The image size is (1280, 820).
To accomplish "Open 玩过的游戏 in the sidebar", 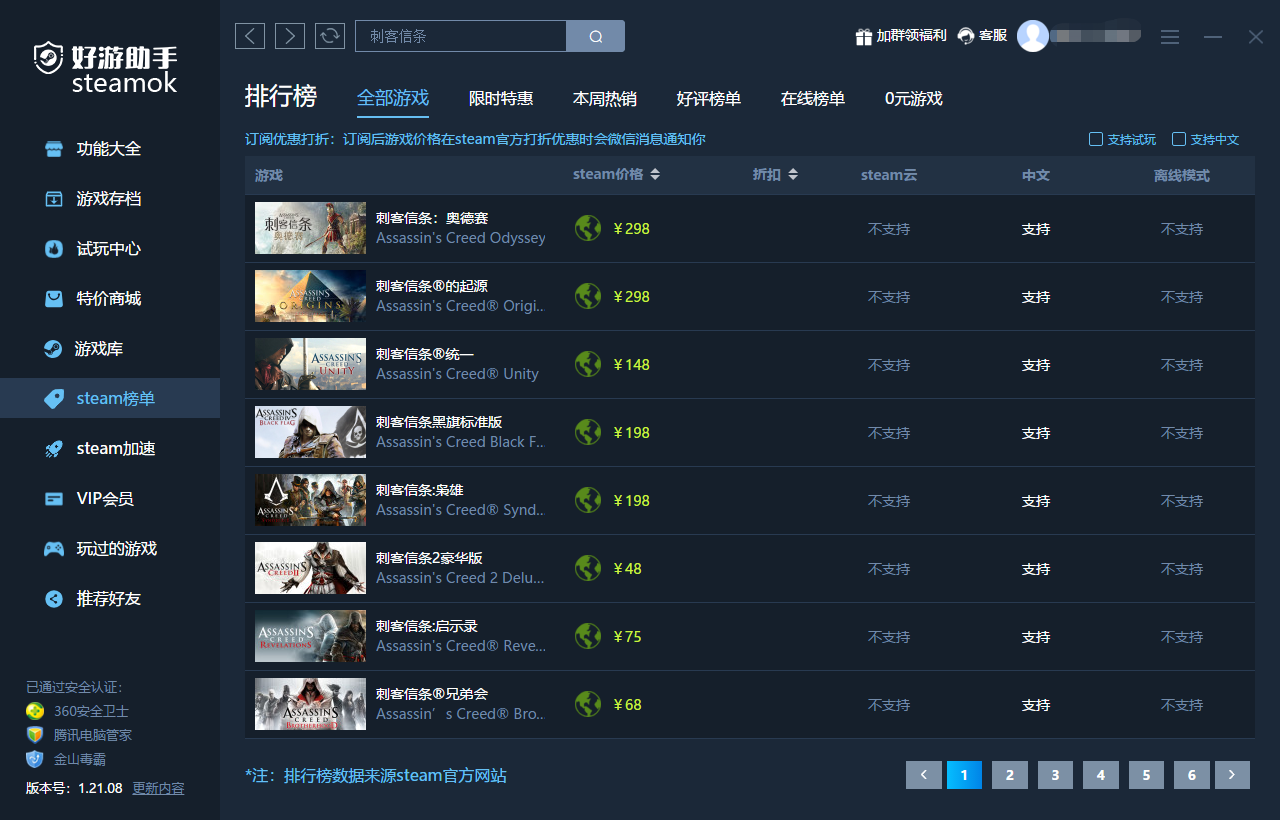I will coord(110,549).
